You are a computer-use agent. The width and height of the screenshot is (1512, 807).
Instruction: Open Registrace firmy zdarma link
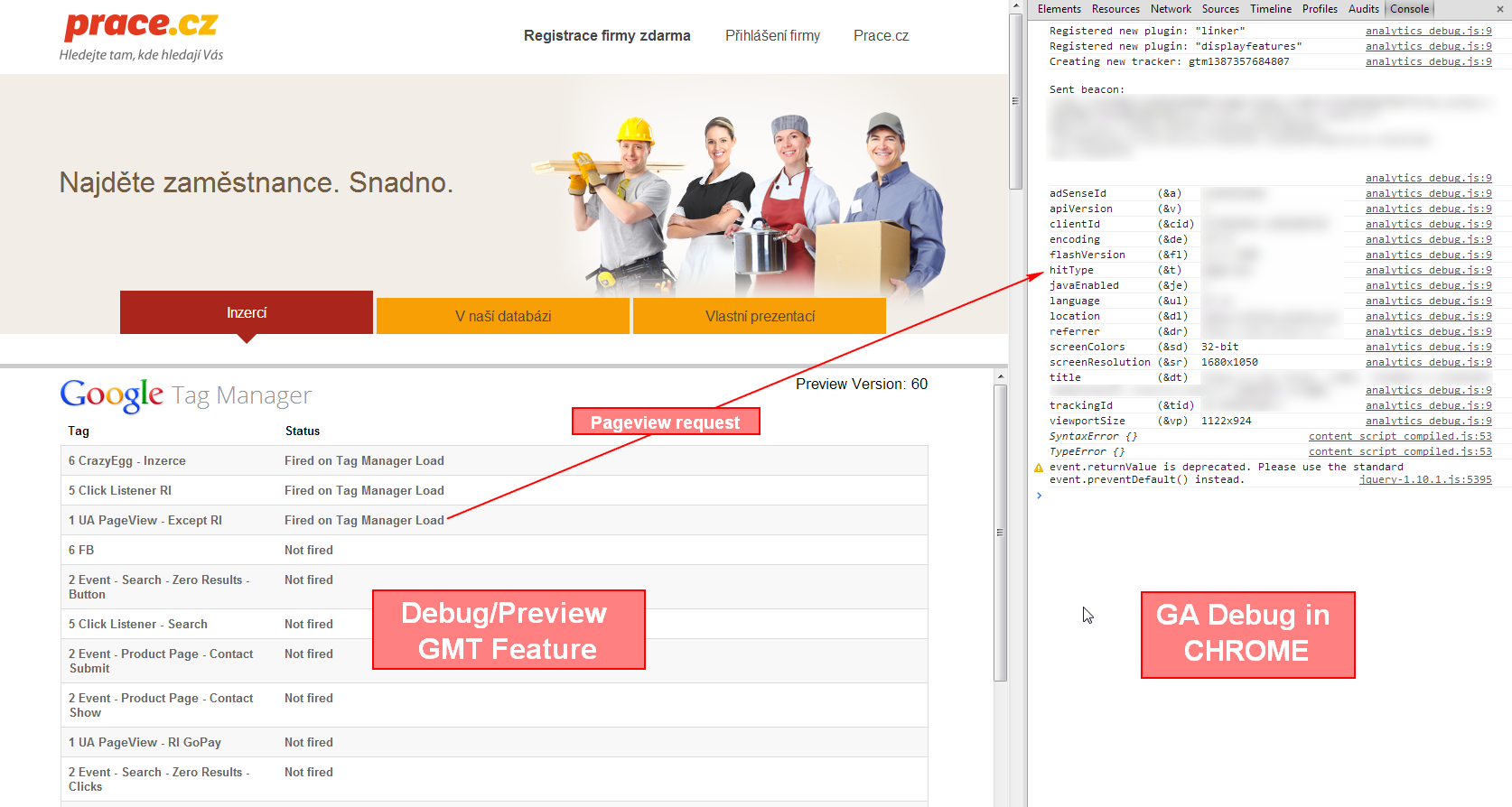click(x=607, y=36)
